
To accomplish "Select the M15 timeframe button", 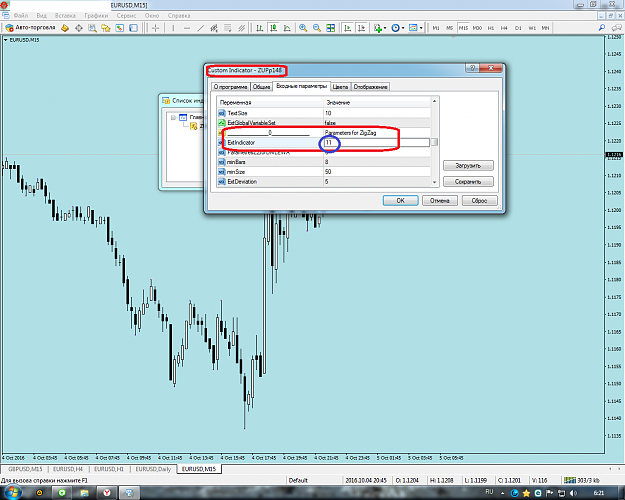I will [463, 28].
